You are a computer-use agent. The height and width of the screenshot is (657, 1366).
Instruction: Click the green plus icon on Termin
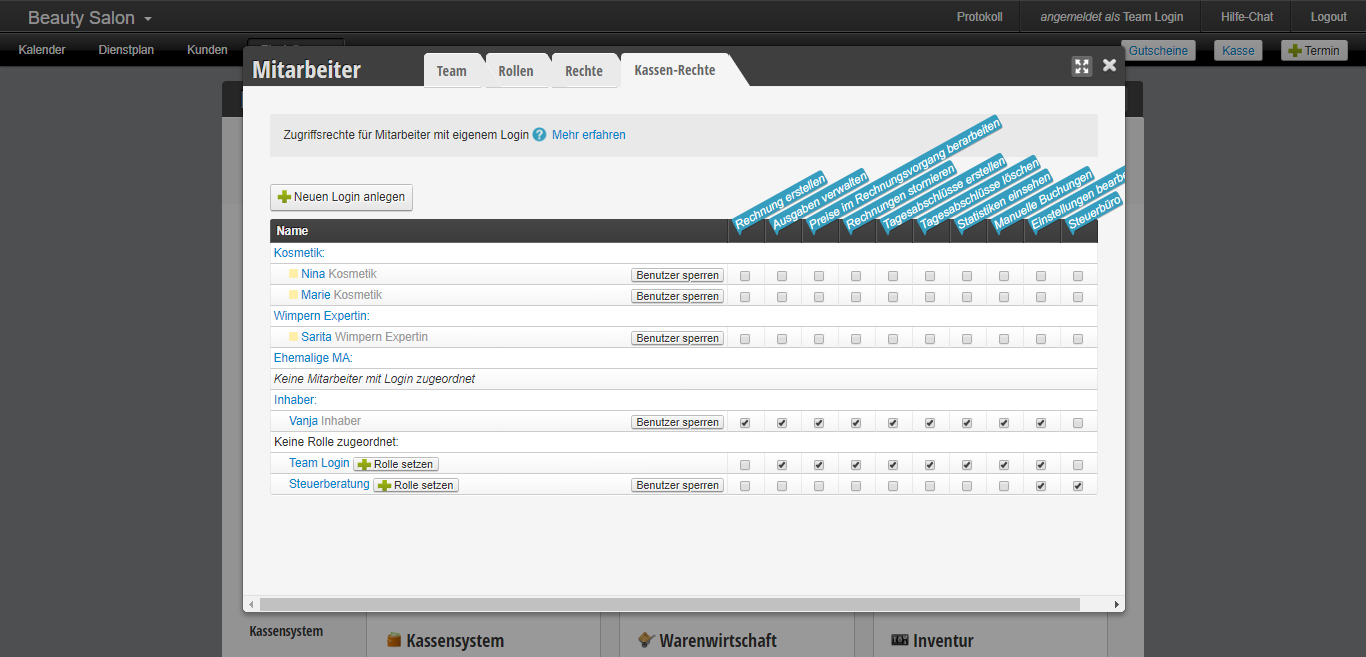pyautogui.click(x=1294, y=51)
